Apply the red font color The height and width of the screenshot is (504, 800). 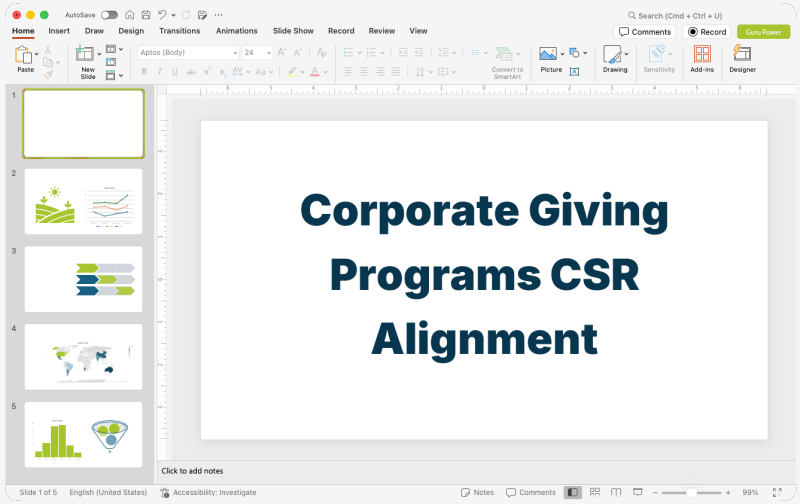315,72
